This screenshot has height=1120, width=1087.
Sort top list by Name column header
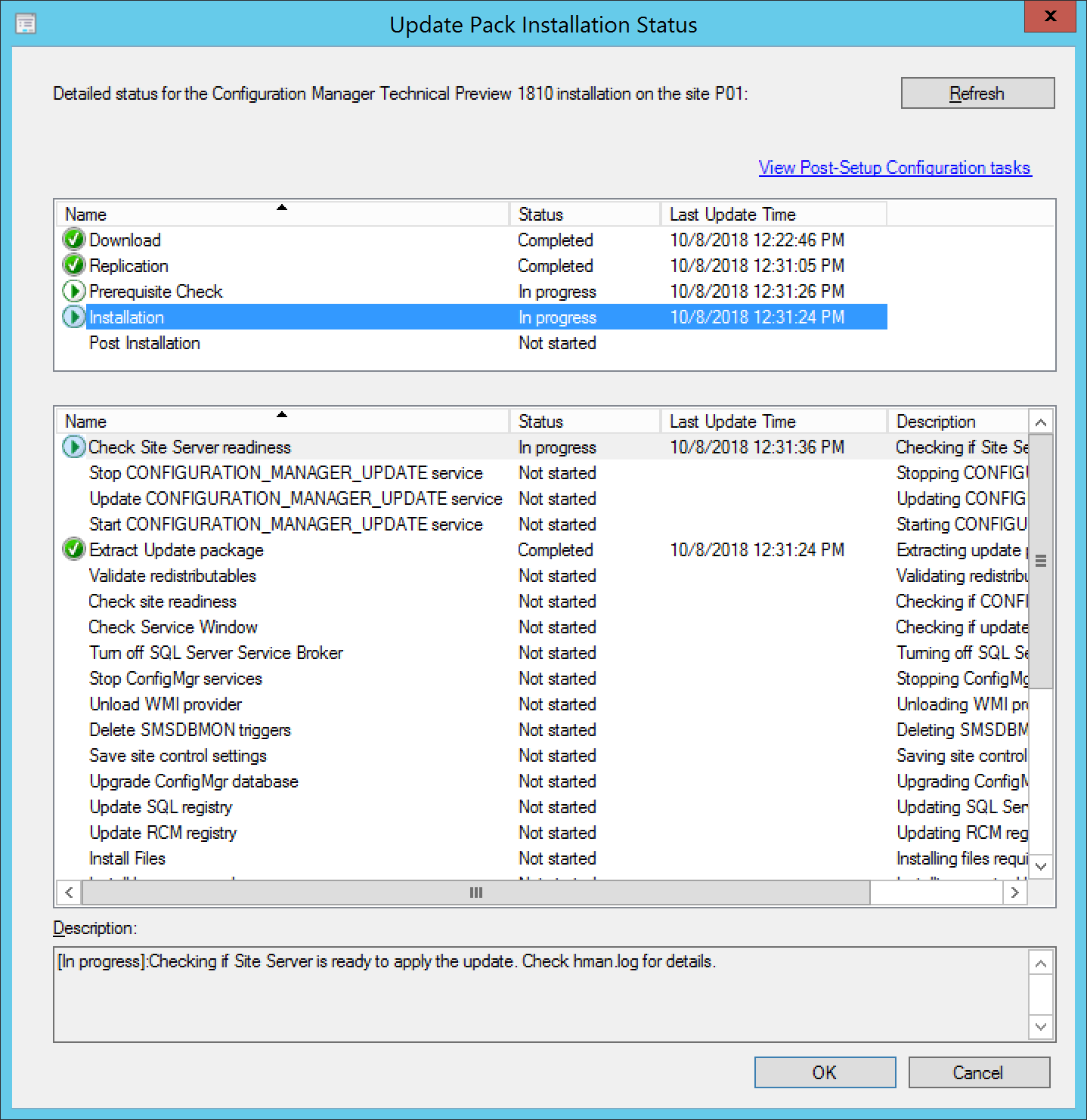click(x=283, y=215)
